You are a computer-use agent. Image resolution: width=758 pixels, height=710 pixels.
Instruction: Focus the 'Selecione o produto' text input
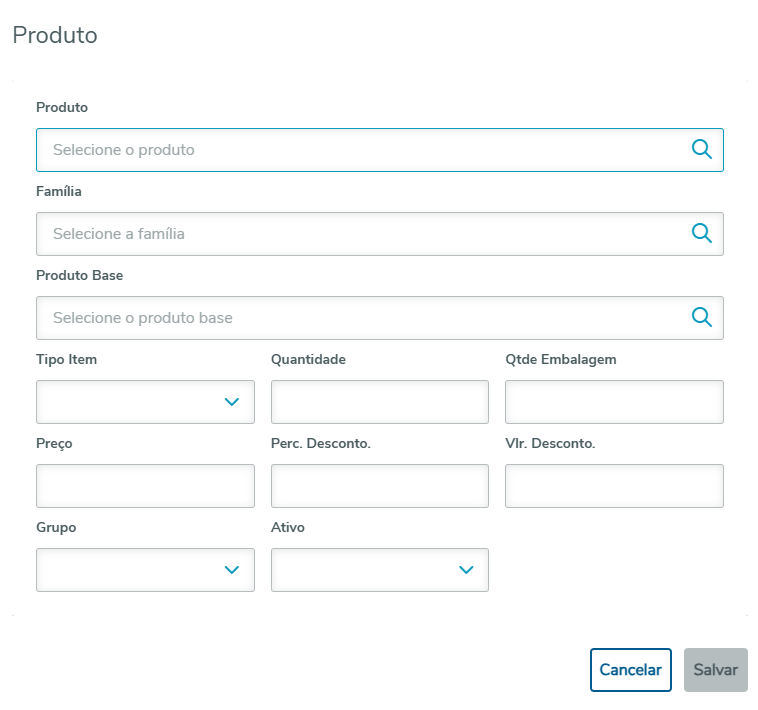(x=360, y=150)
